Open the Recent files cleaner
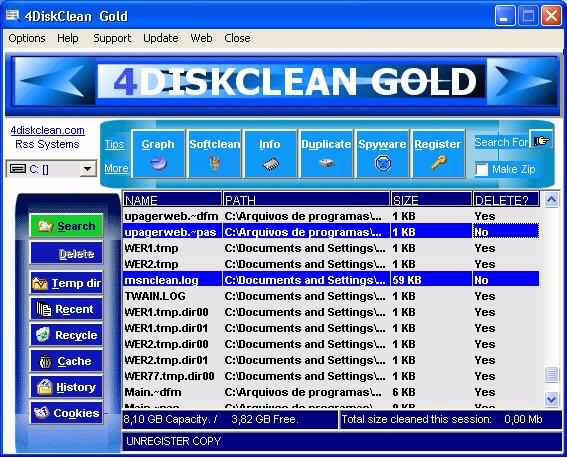The width and height of the screenshot is (567, 458). 67,309
